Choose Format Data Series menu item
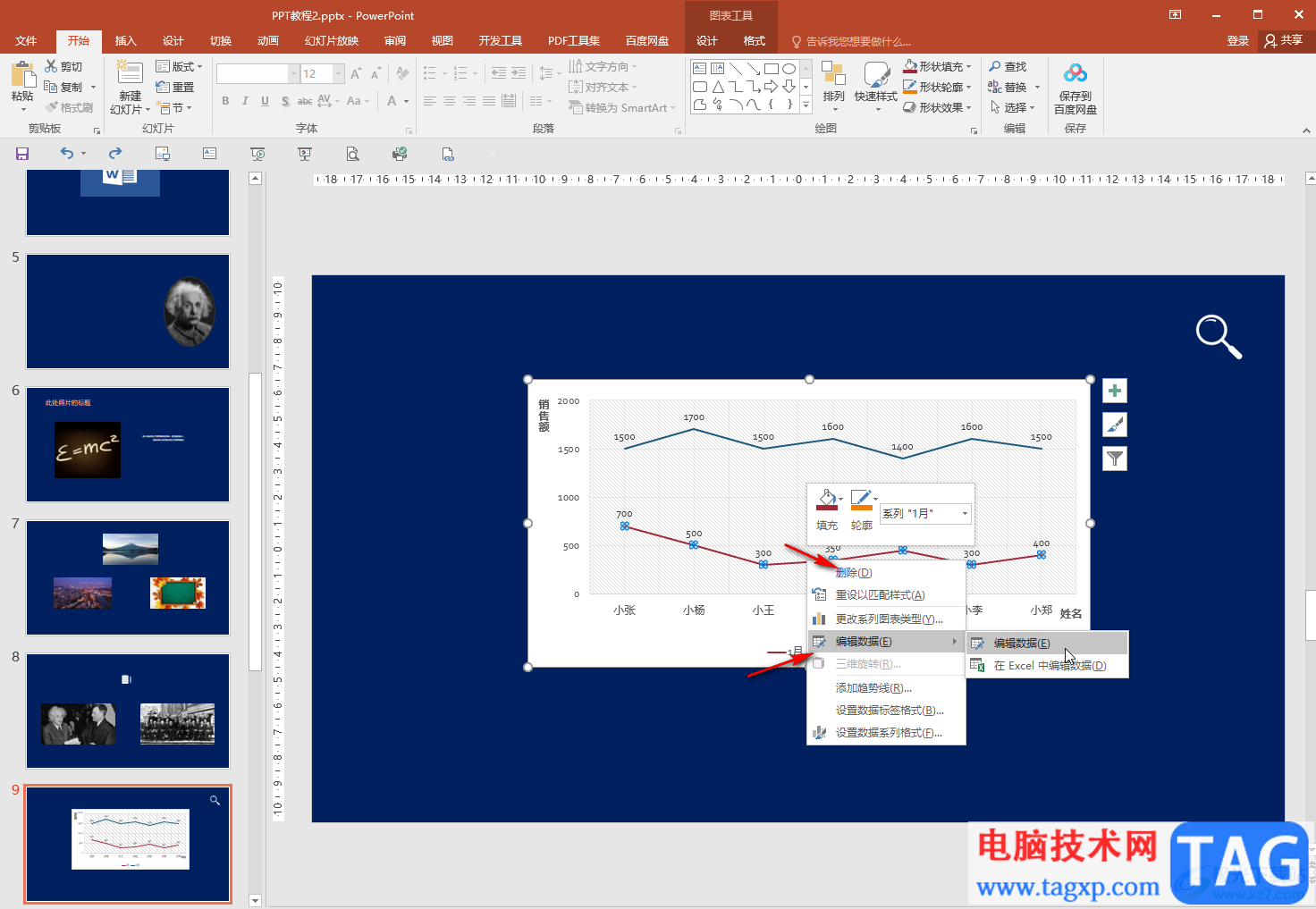The height and width of the screenshot is (909, 1316). coord(886,733)
